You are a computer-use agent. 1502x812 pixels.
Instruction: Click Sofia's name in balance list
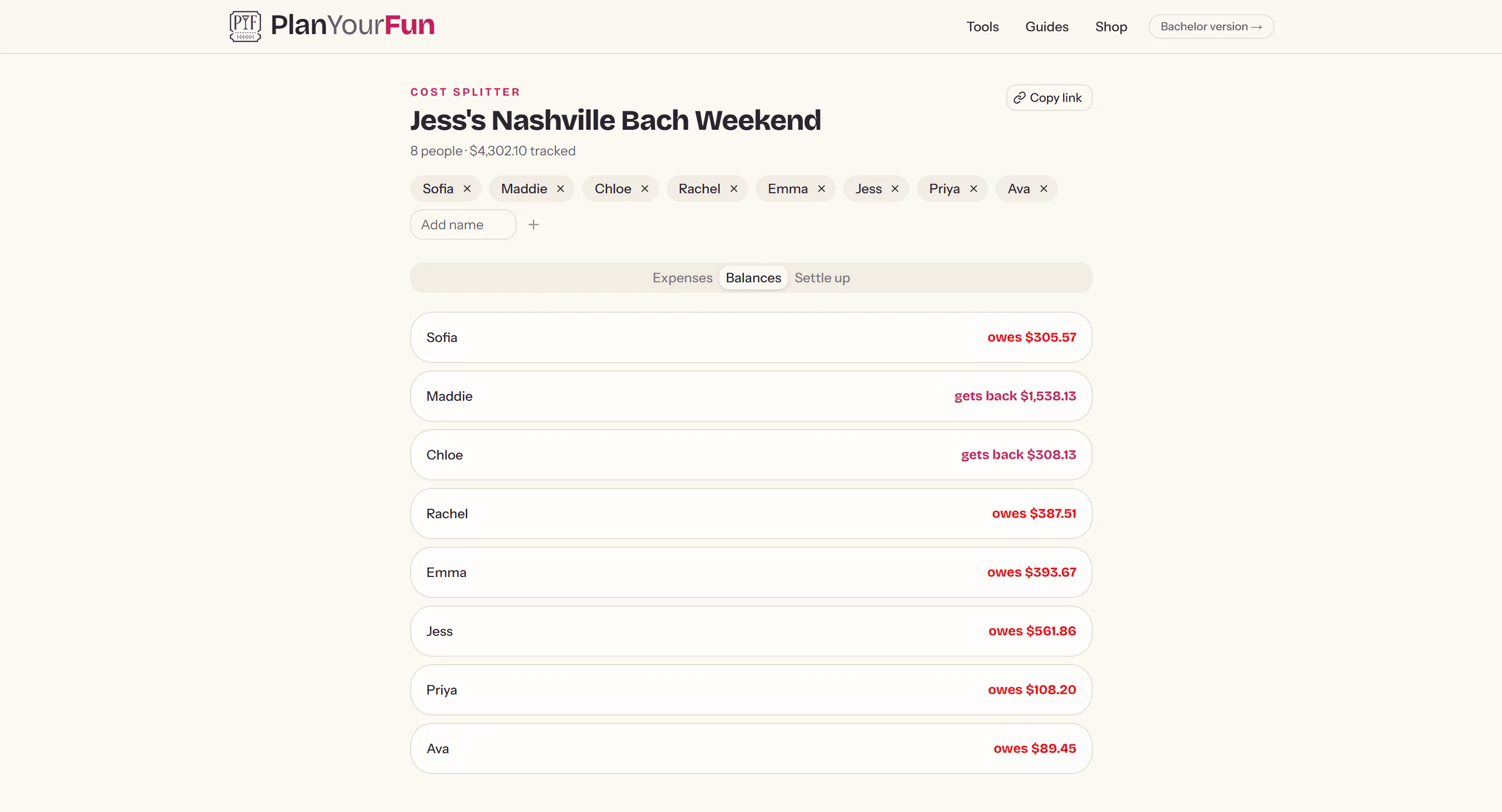point(442,337)
